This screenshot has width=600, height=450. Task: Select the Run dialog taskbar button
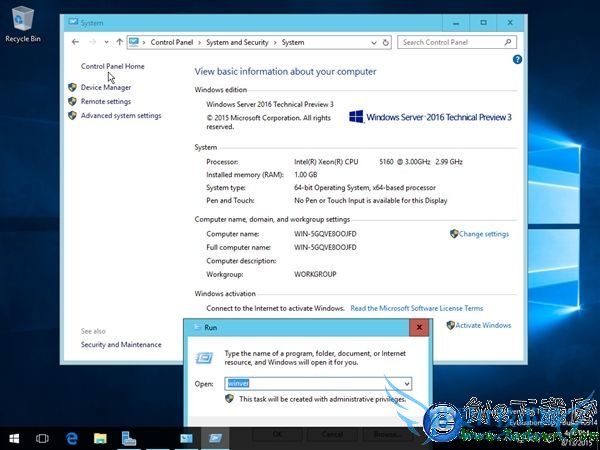(x=215, y=439)
